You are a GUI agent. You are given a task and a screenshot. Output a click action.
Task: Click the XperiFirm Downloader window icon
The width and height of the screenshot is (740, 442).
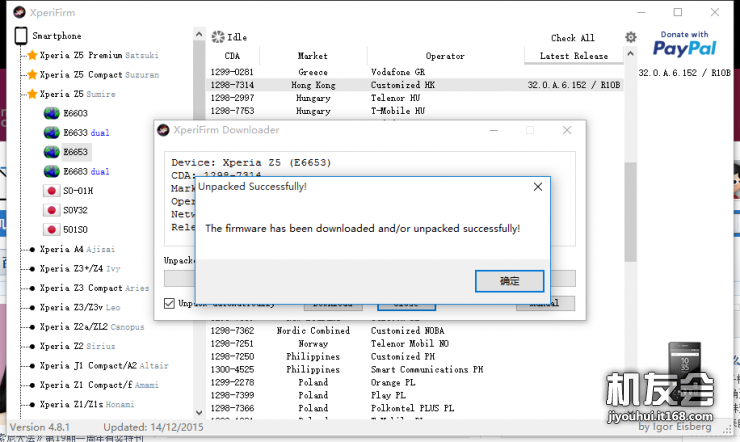click(163, 130)
